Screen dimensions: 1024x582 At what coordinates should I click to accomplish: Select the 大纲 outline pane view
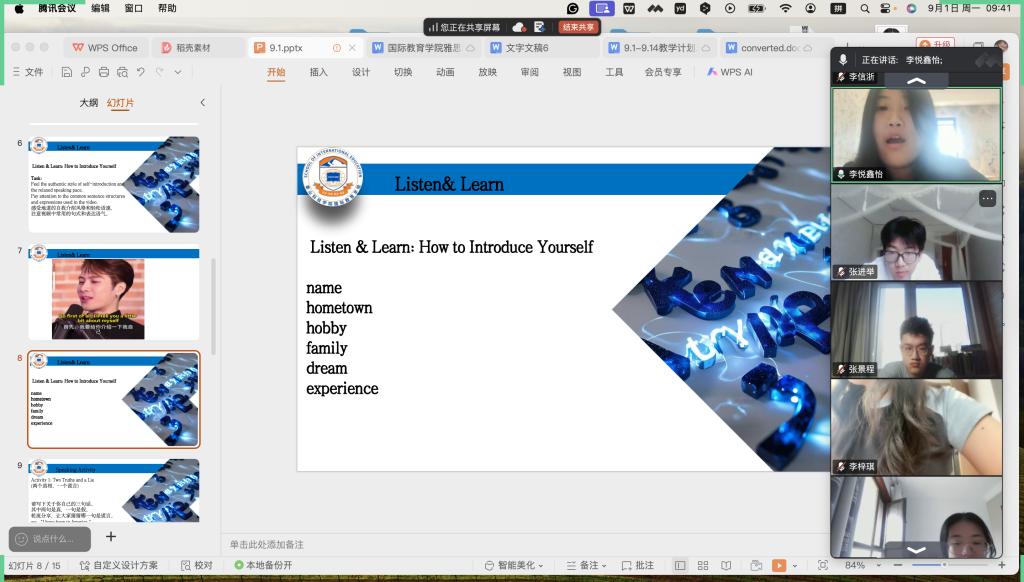(89, 103)
